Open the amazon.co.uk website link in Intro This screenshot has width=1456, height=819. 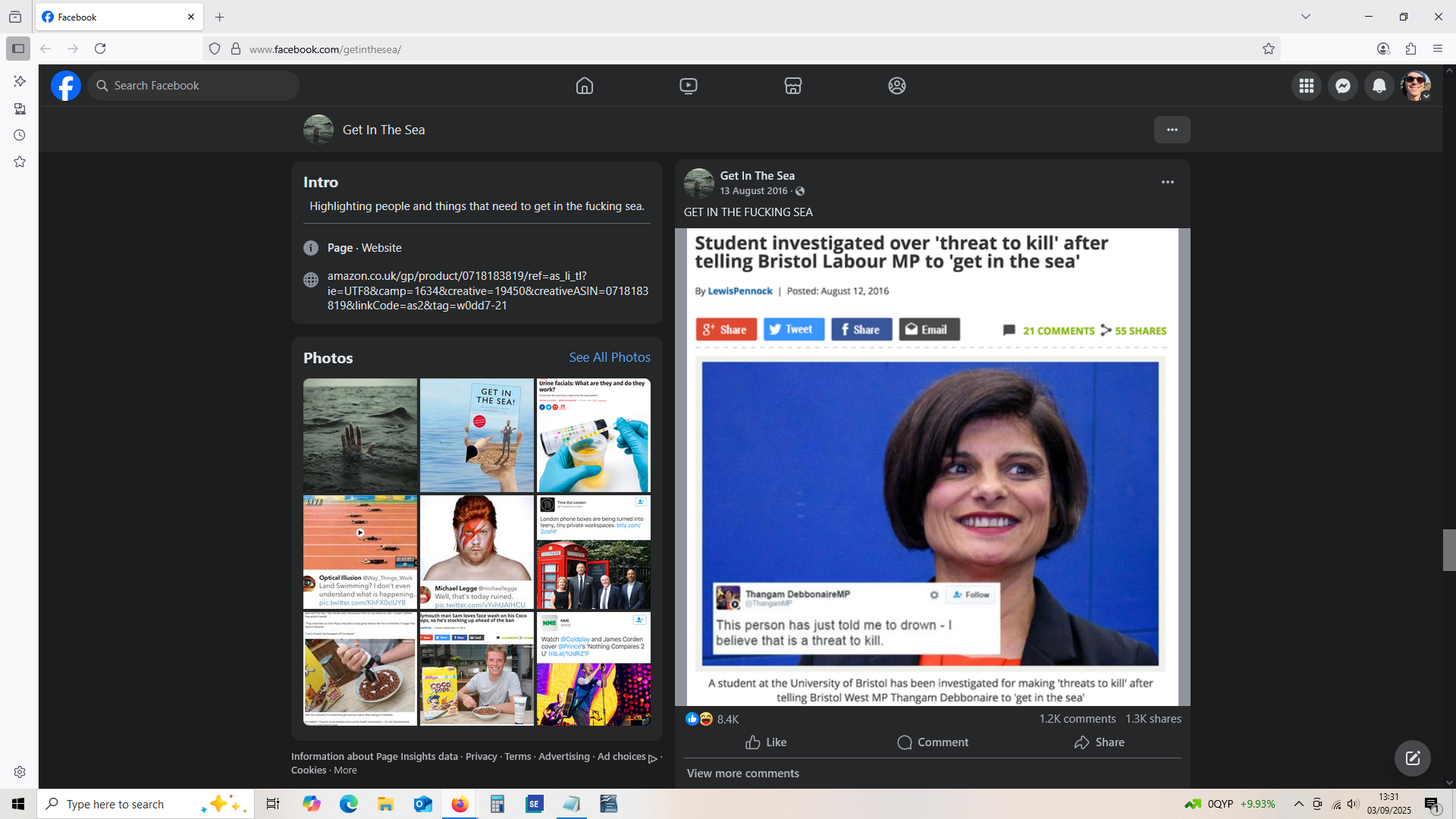(x=488, y=290)
